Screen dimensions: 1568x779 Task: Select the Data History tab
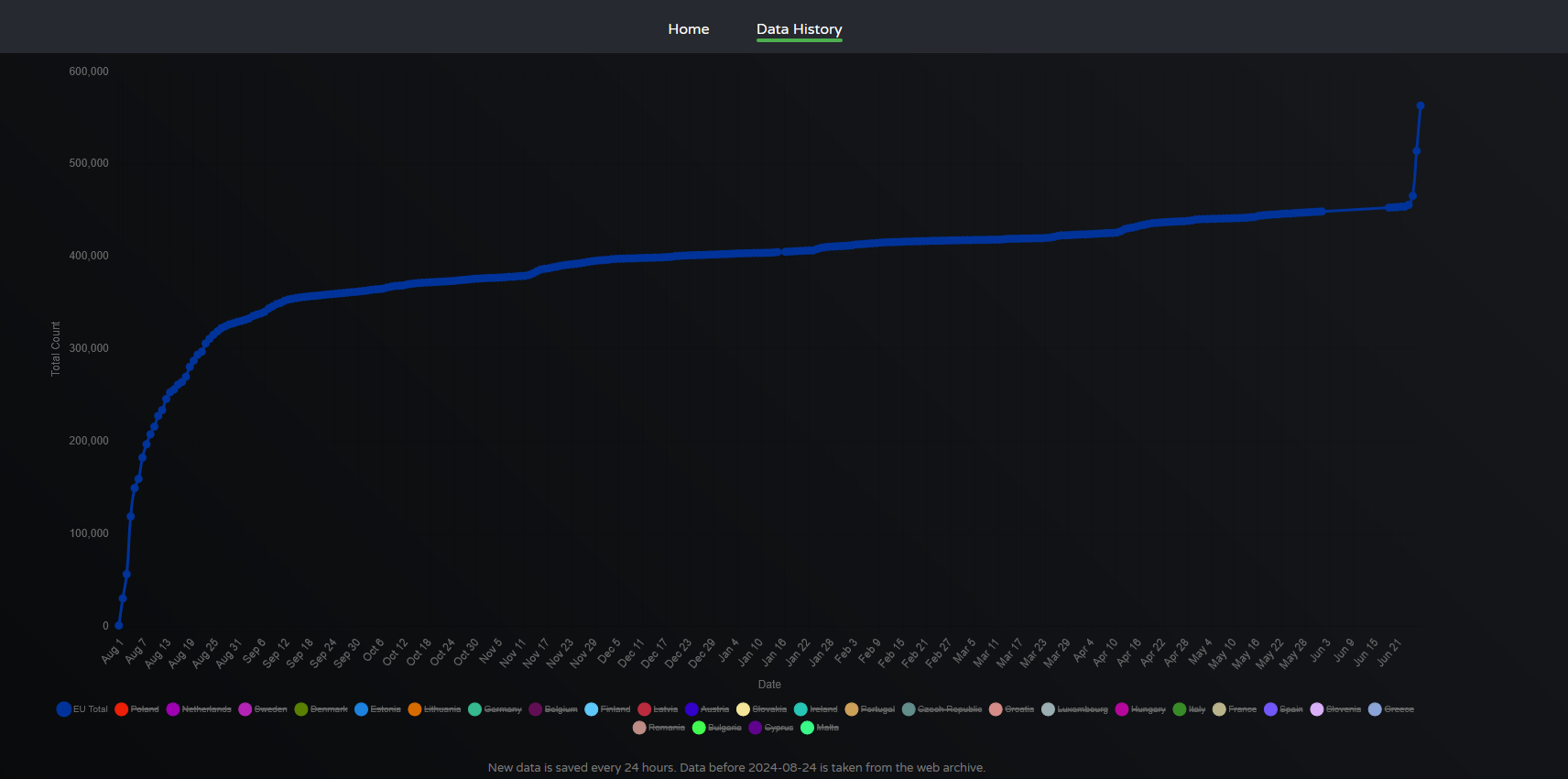click(799, 29)
